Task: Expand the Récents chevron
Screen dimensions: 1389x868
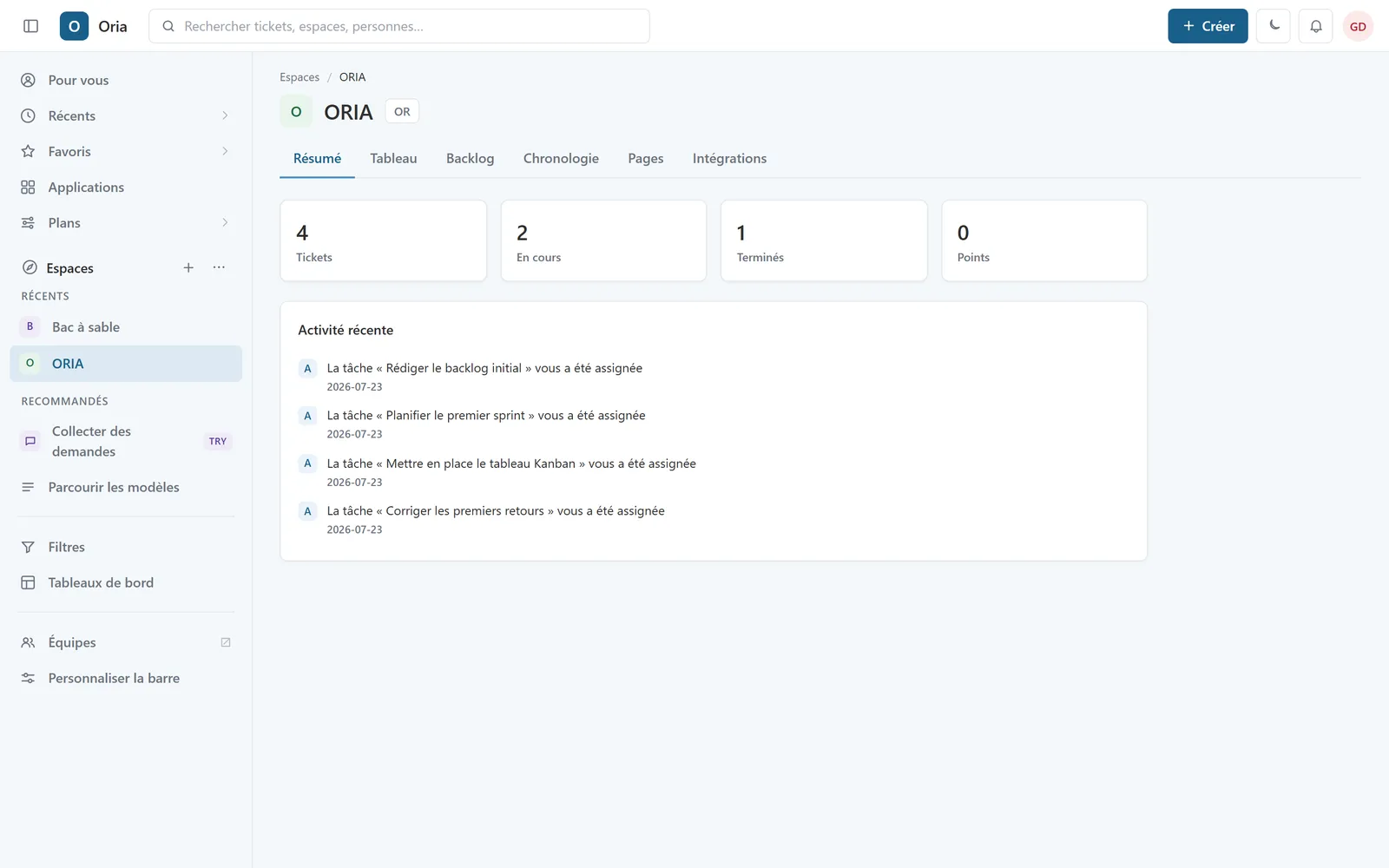Action: [225, 115]
